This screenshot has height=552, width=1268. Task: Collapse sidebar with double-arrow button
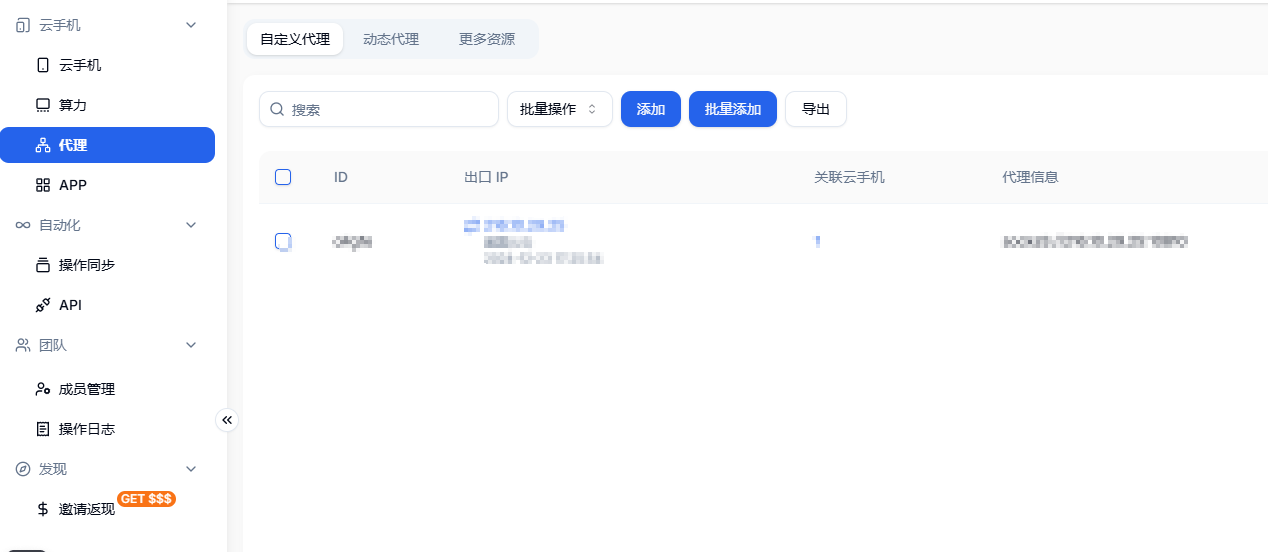coord(227,420)
